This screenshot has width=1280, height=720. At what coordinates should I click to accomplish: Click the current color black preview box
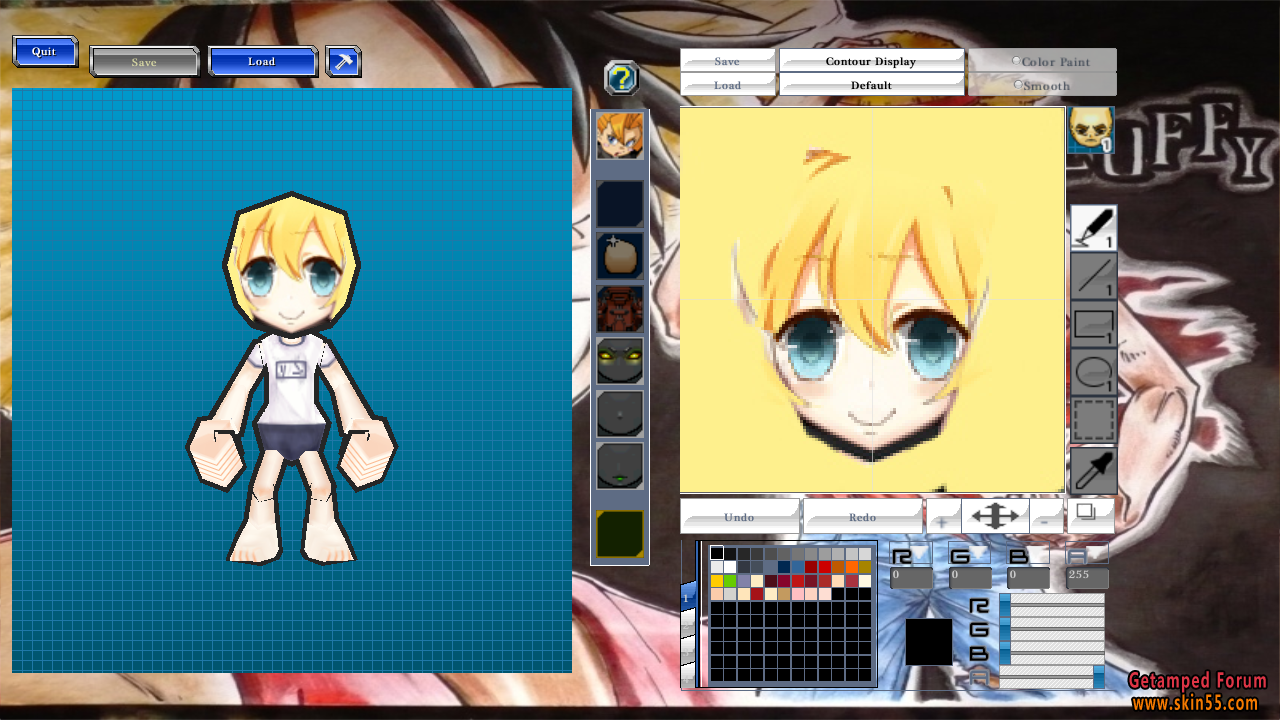[929, 642]
